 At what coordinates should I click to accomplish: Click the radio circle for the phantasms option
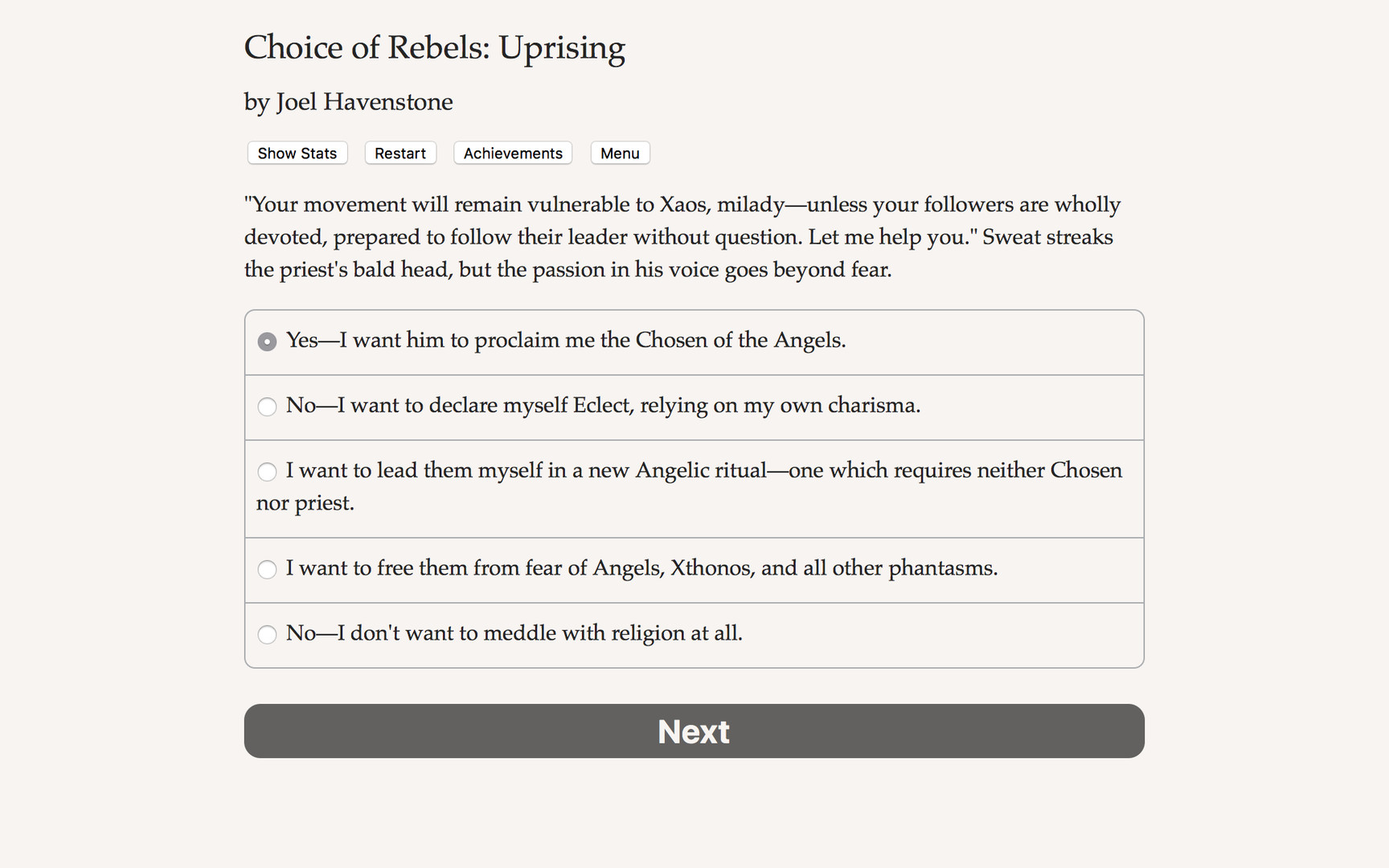267,569
